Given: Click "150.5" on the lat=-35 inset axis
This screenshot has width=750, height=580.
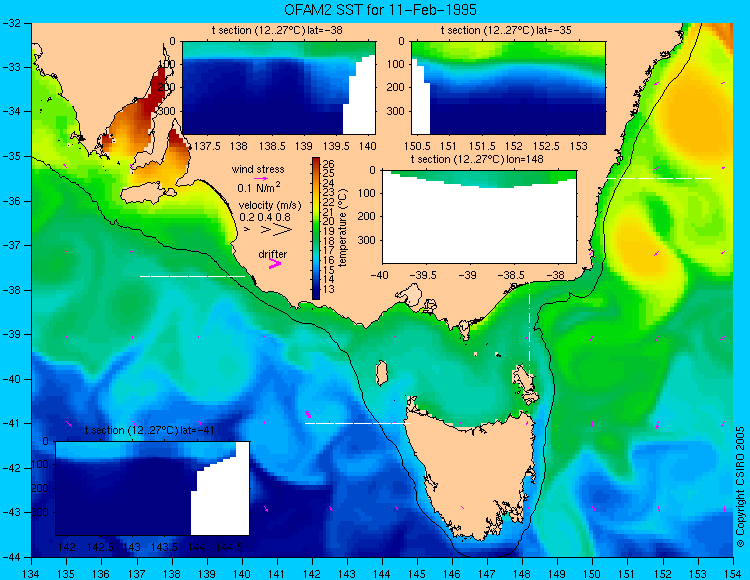Looking at the screenshot, I should tap(418, 146).
